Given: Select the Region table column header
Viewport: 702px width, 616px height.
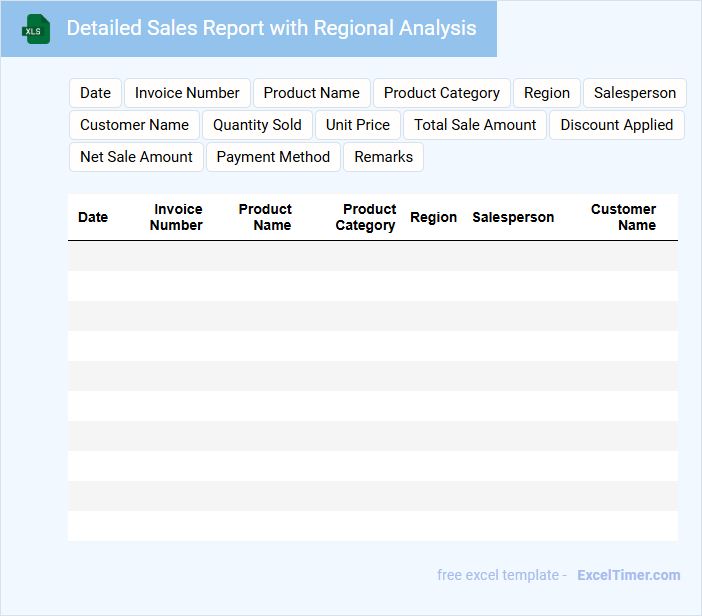Looking at the screenshot, I should tap(433, 217).
